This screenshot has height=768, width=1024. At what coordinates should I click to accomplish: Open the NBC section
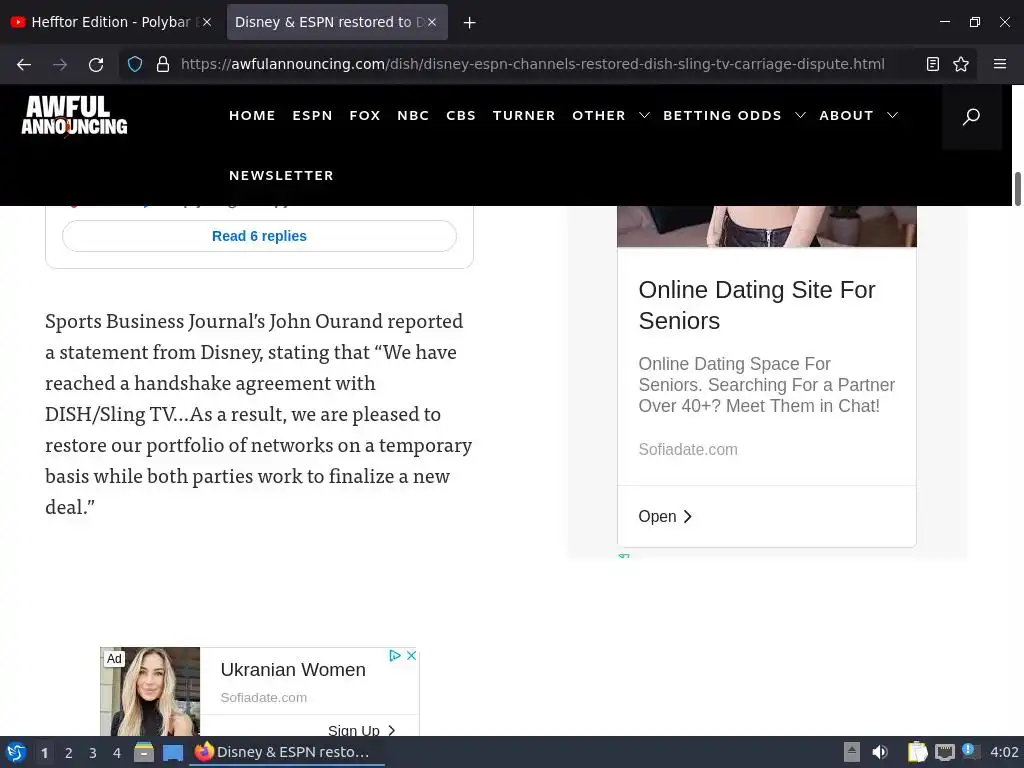(x=413, y=116)
